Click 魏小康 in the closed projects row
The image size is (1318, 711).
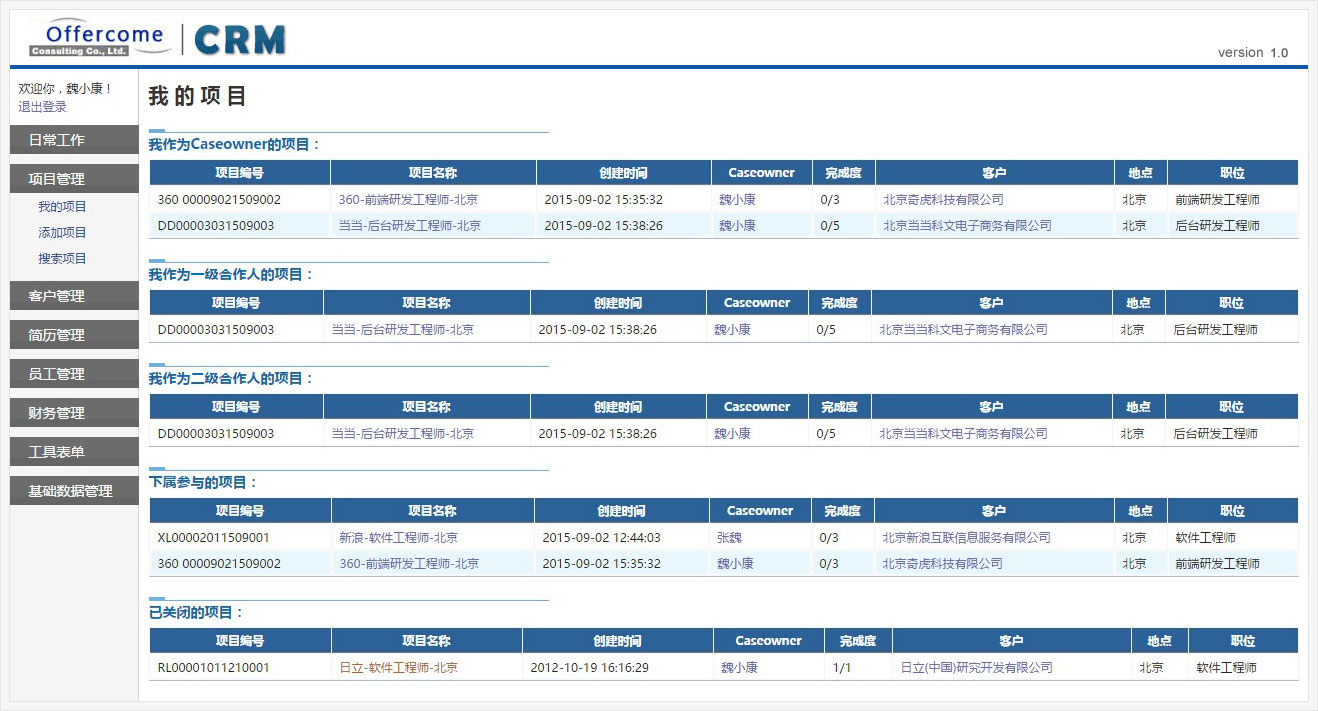click(739, 668)
